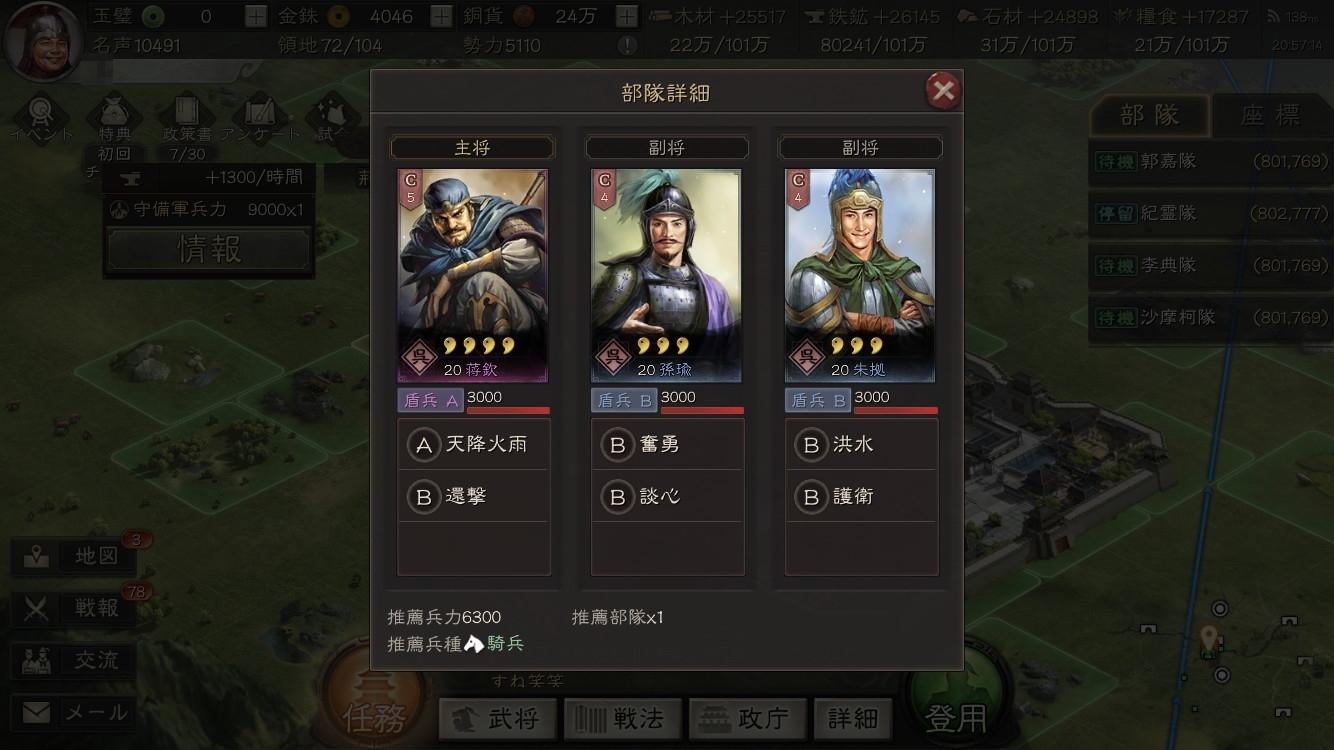The image size is (1334, 750).
Task: Add gold via plus beside 金銖 4046
Action: click(x=441, y=16)
